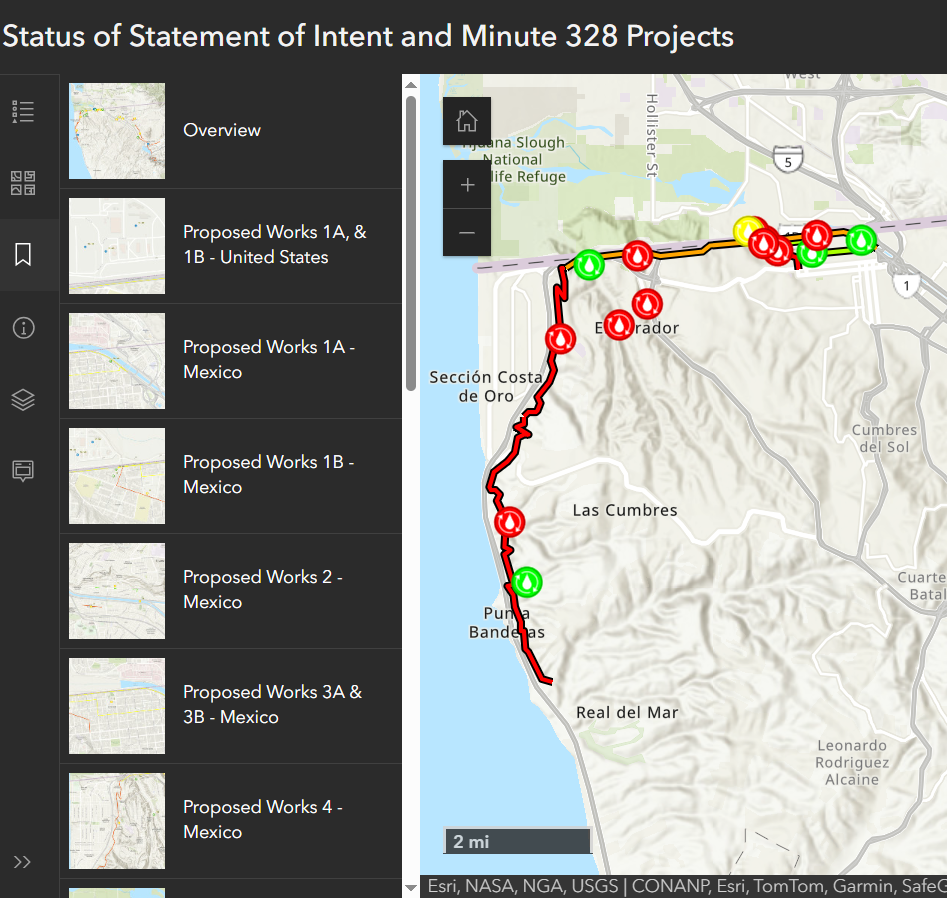Viewport: 947px width, 898px height.
Task: Expand the sidebar with double chevron
Action: 23,862
